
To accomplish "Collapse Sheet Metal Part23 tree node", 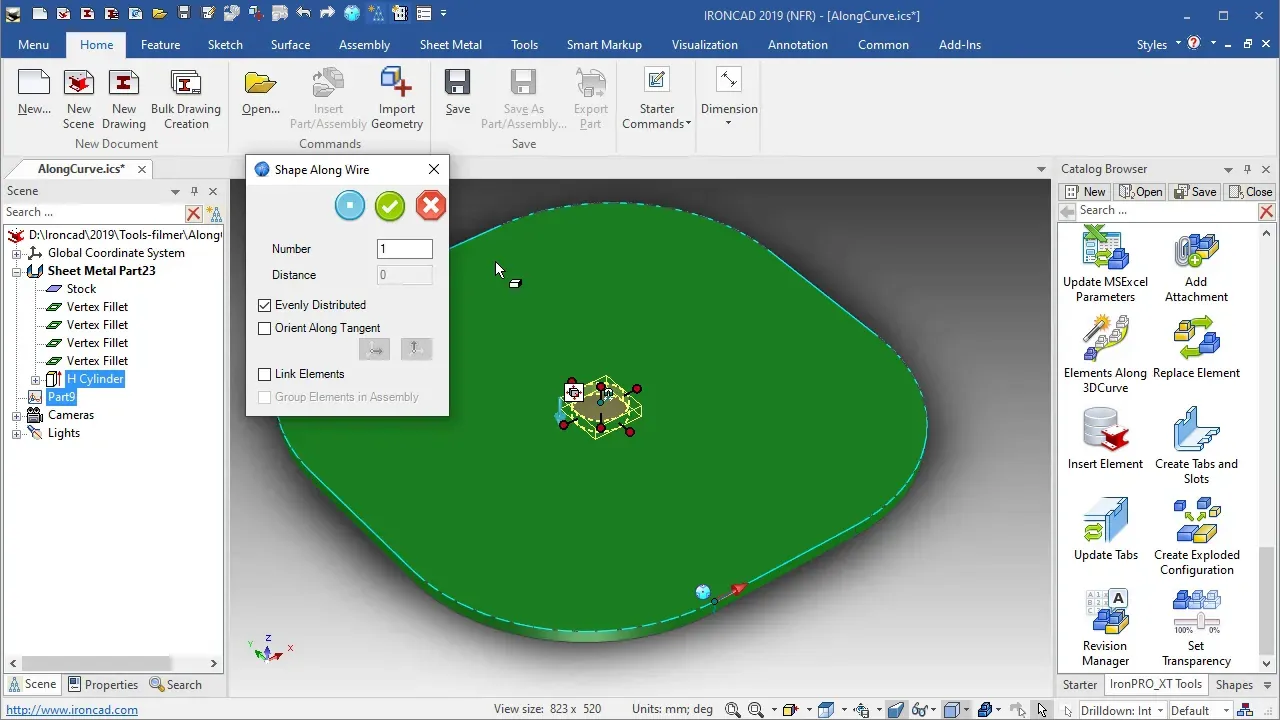I will click(16, 272).
